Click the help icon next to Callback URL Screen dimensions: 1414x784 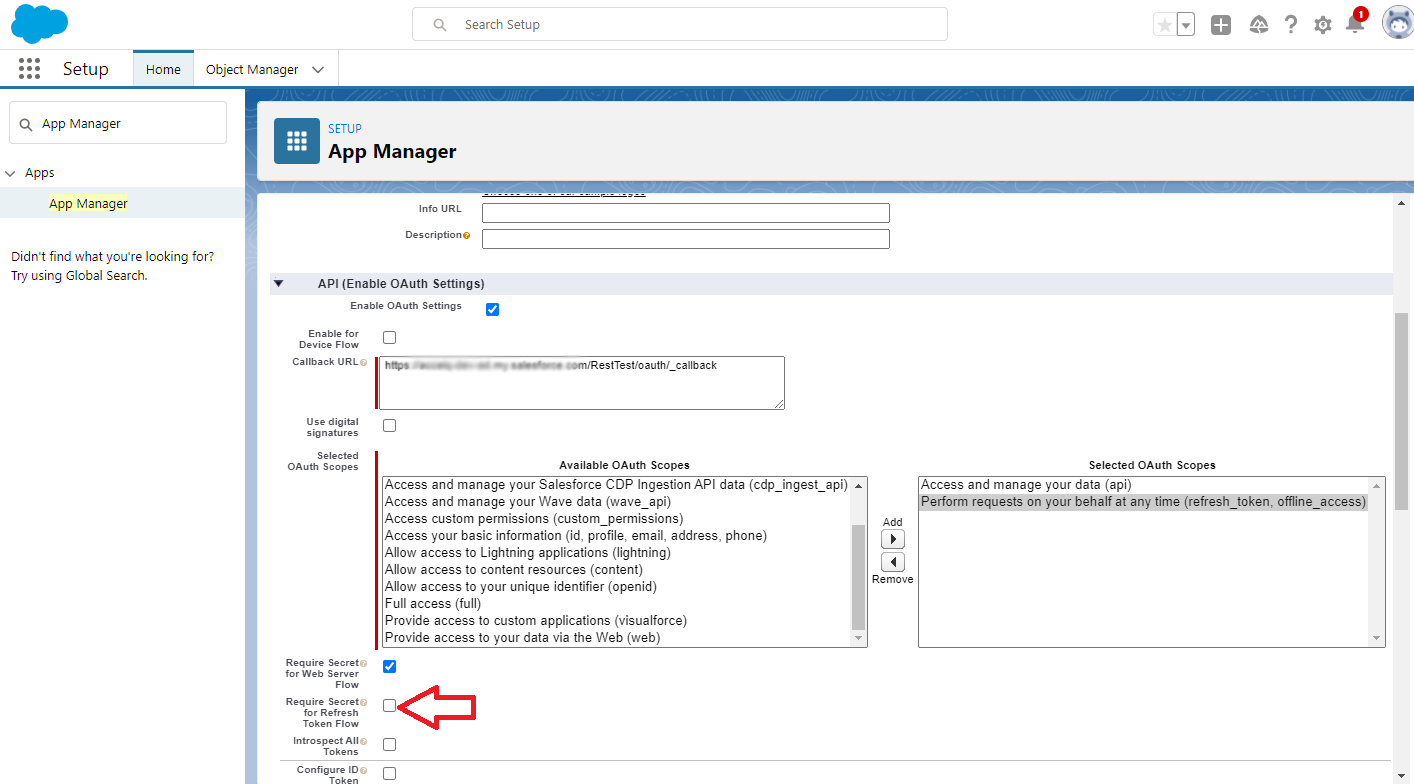click(x=363, y=363)
